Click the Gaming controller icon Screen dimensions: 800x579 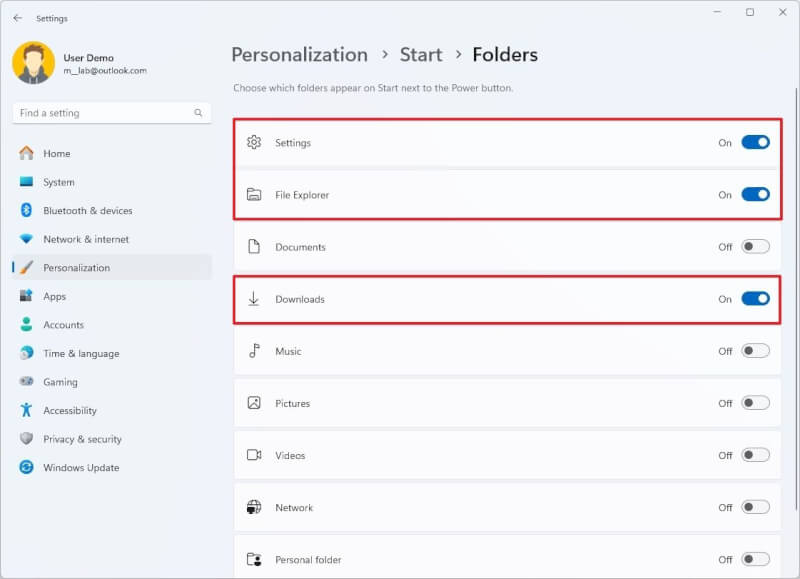click(x=26, y=381)
